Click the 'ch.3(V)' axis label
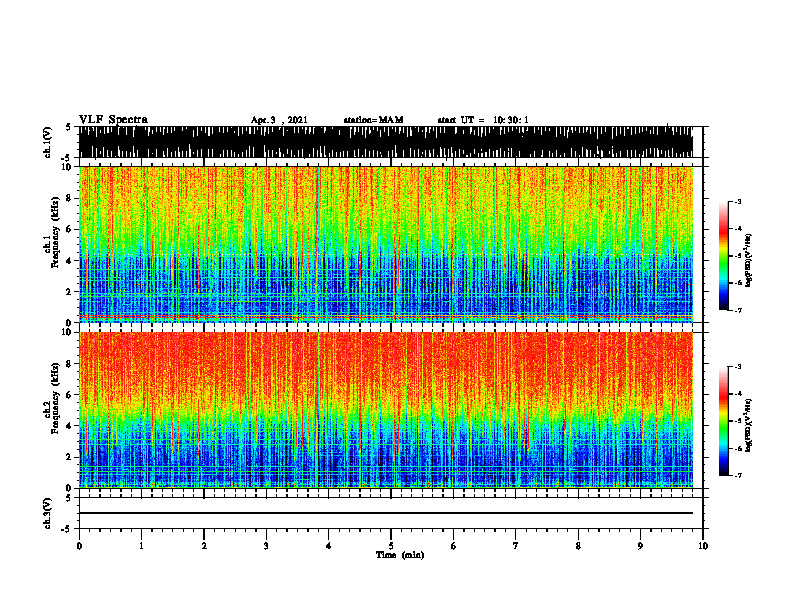Image resolution: width=792 pixels, height=612 pixels. [48, 513]
